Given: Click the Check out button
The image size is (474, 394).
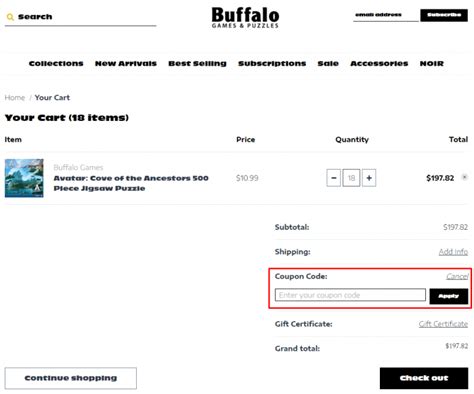Looking at the screenshot, I should (x=424, y=378).
